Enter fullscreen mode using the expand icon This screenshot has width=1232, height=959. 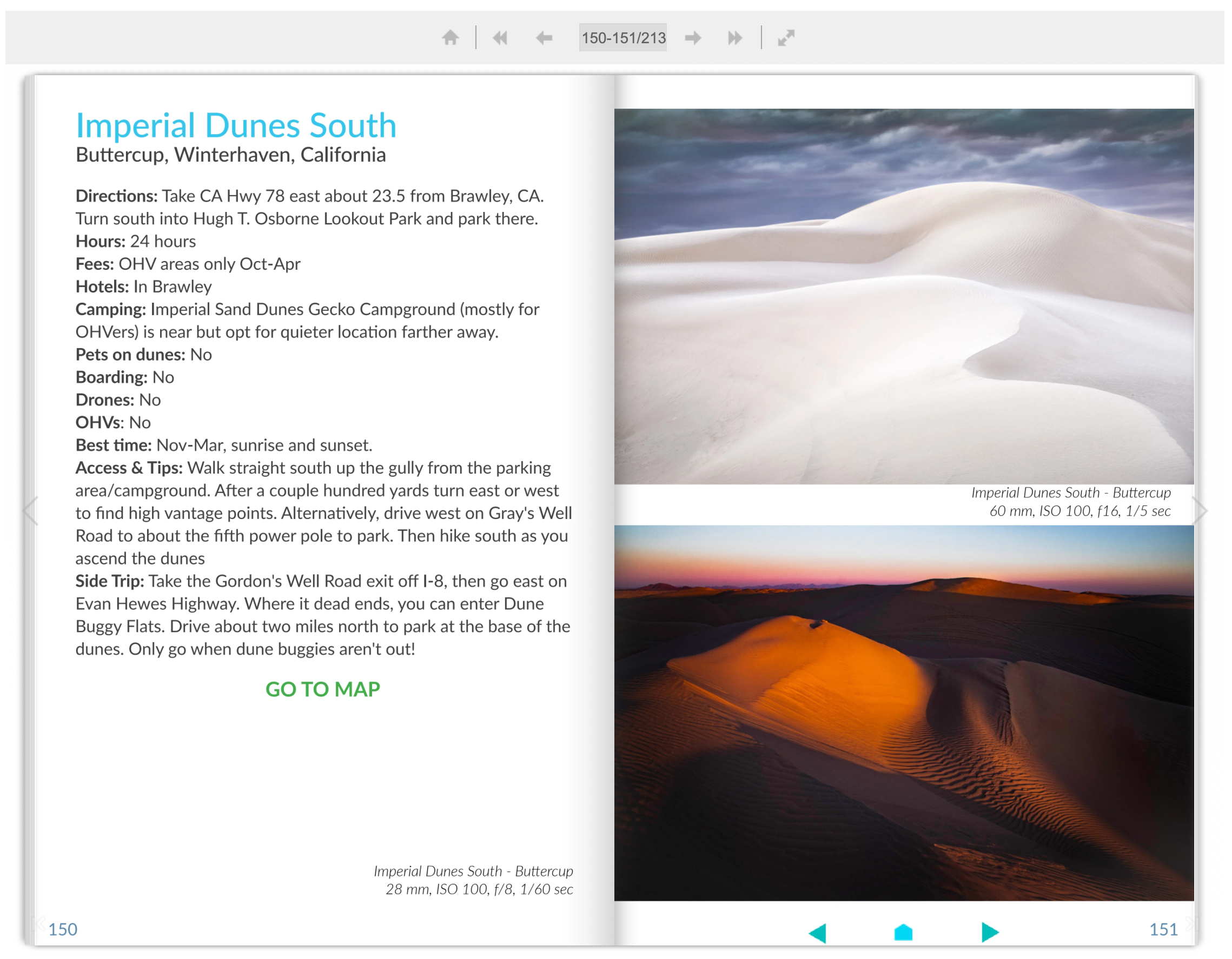pos(786,37)
